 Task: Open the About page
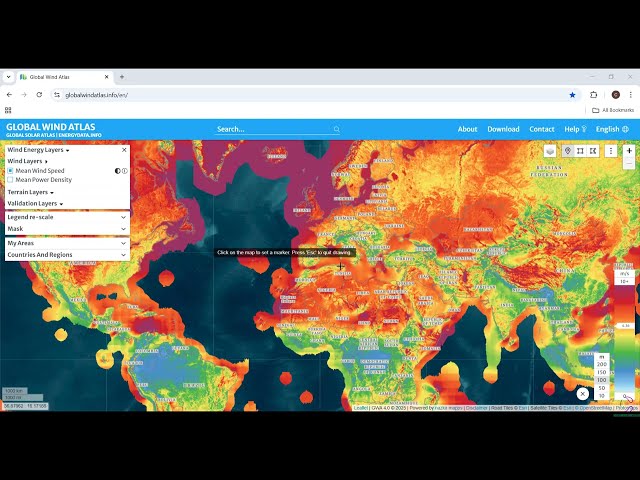pyautogui.click(x=467, y=129)
